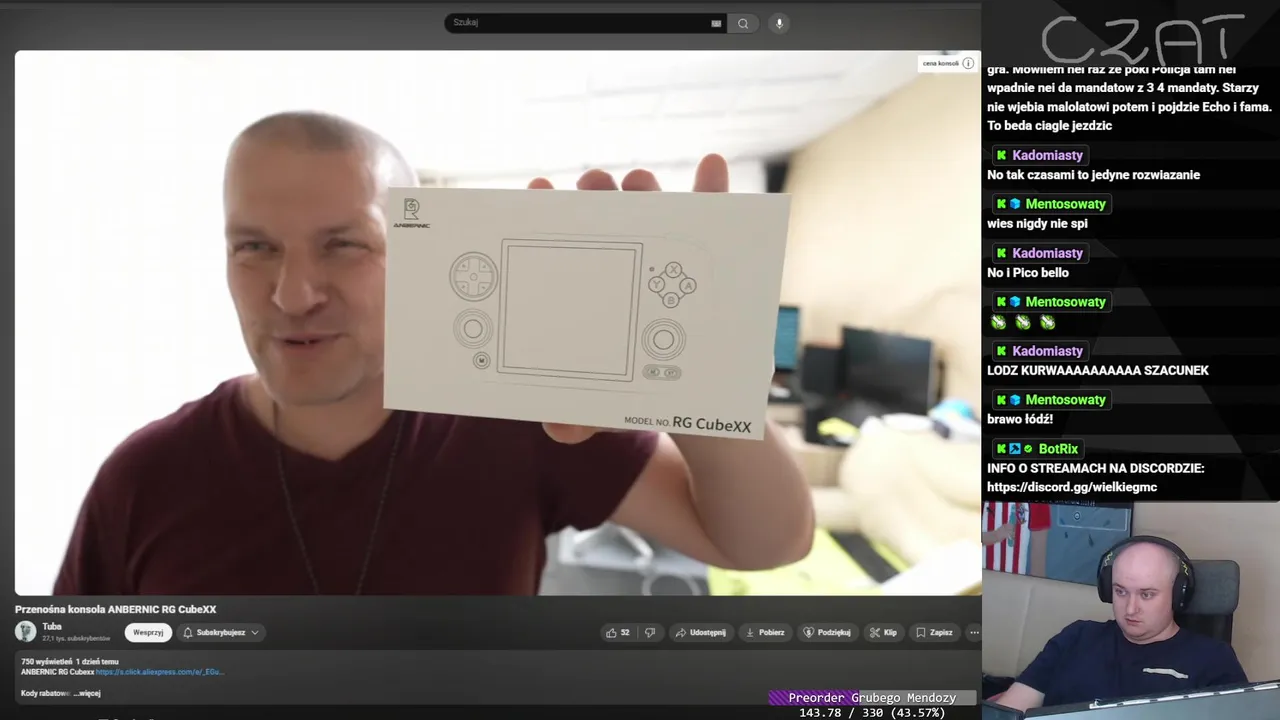Viewport: 1280px width, 720px height.
Task: Click the discord.gg/wielkiegmc link in chat
Action: (x=1072, y=487)
